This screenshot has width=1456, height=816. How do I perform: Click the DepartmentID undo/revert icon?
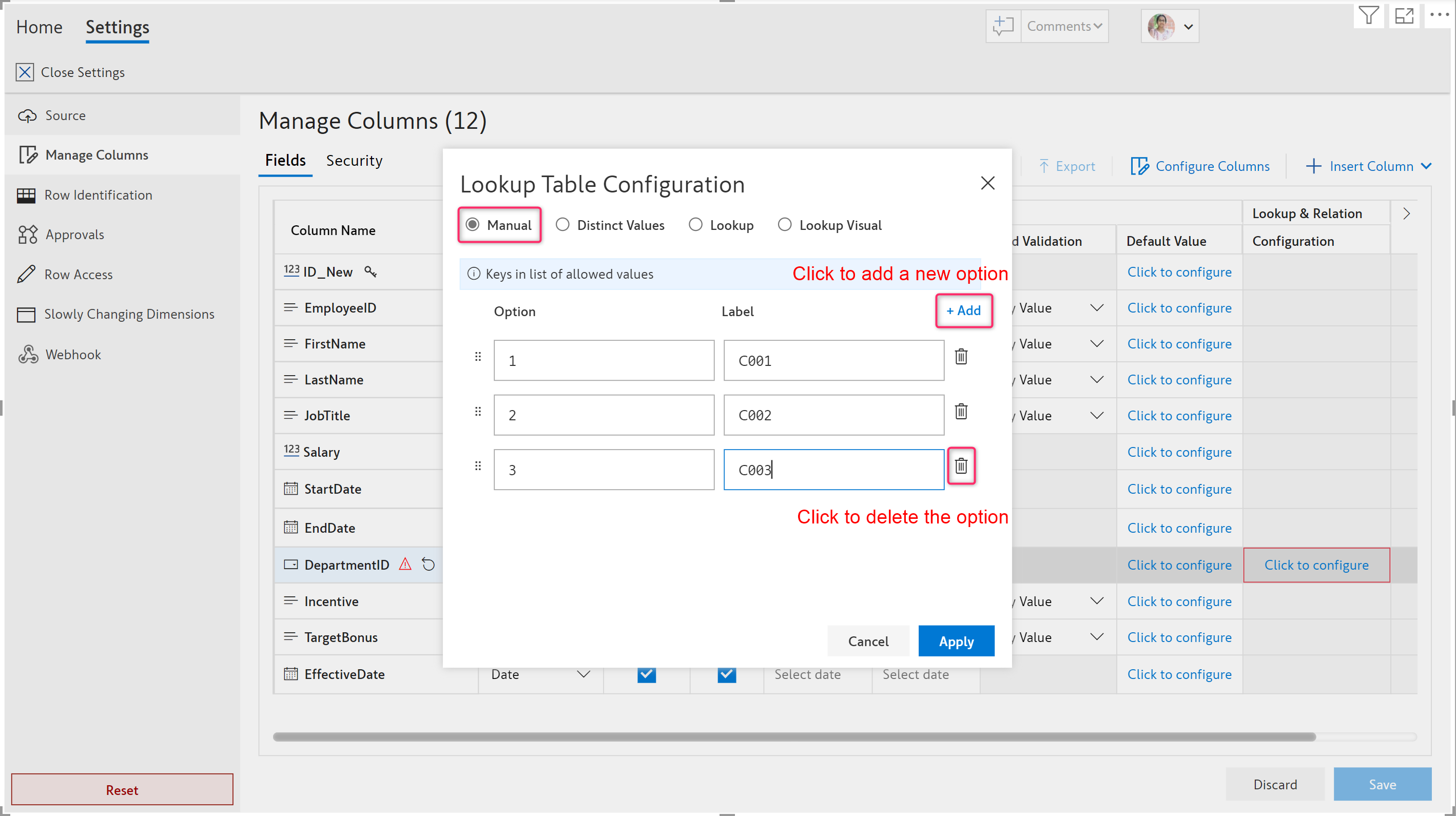click(429, 564)
